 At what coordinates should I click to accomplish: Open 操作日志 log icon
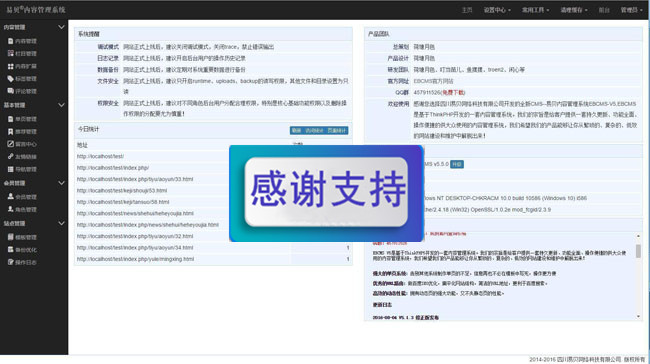pyautogui.click(x=10, y=262)
